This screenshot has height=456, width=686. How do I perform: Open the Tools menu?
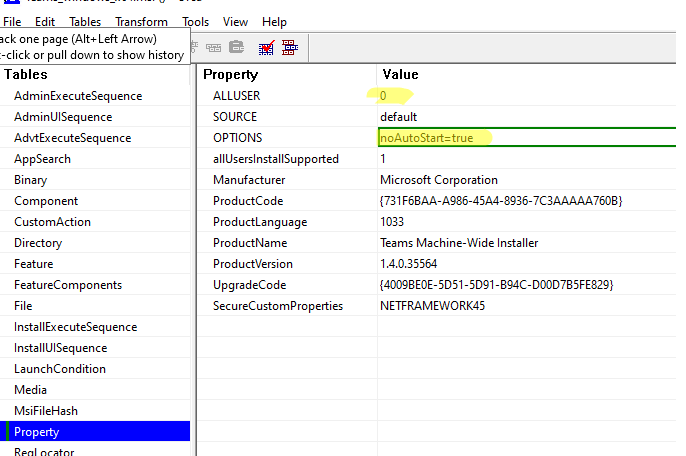coord(196,21)
